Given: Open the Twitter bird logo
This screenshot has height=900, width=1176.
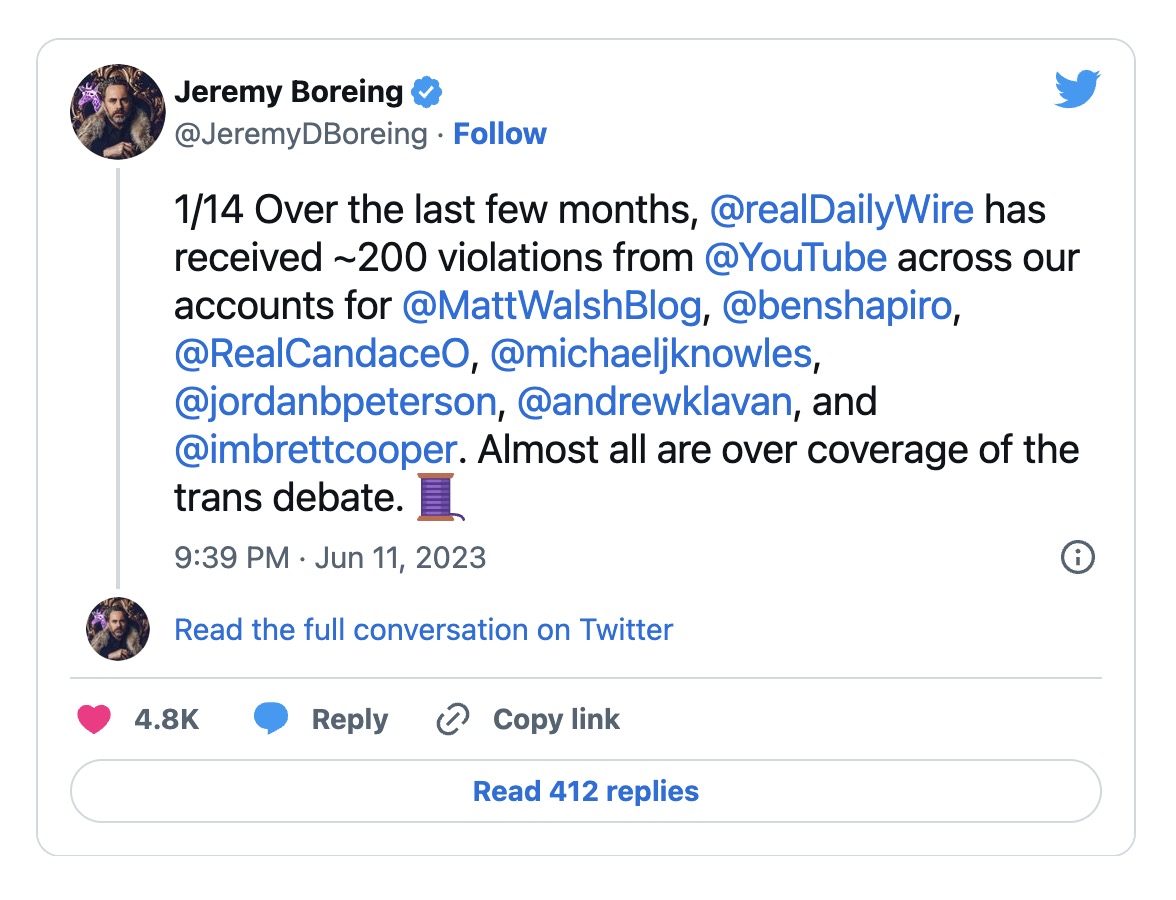Looking at the screenshot, I should pos(1077,89).
